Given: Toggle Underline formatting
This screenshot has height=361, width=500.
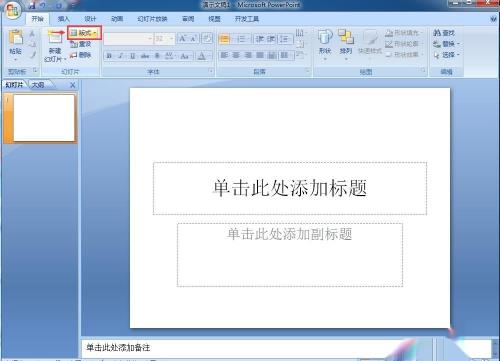Looking at the screenshot, I should pyautogui.click(x=133, y=56).
